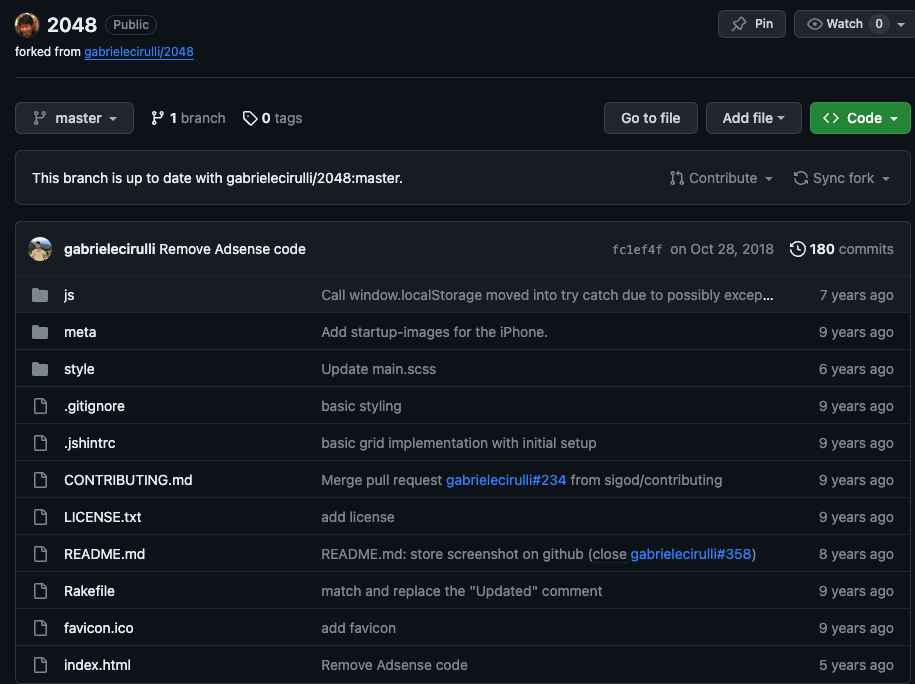Expand the Contribute dropdown

click(721, 178)
